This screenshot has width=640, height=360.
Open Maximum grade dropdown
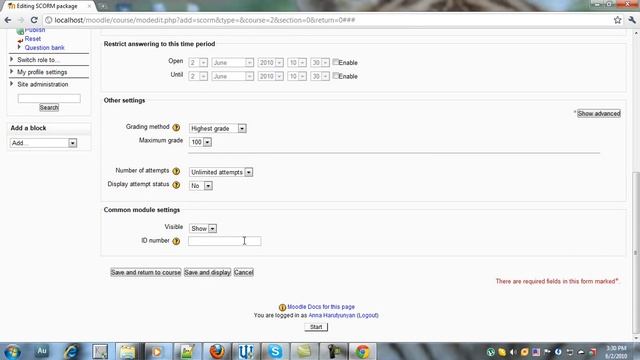coord(200,142)
